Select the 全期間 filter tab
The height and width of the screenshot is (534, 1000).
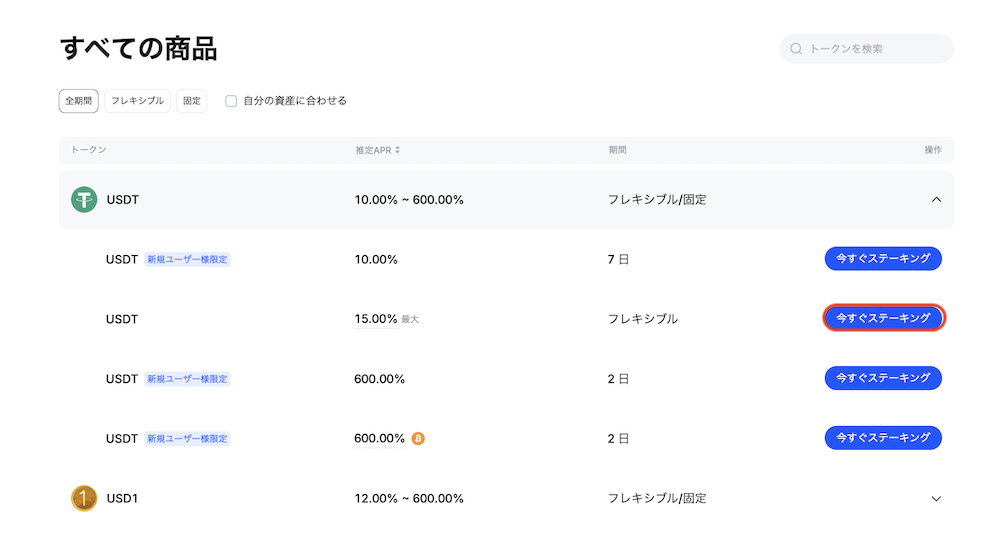pyautogui.click(x=78, y=101)
